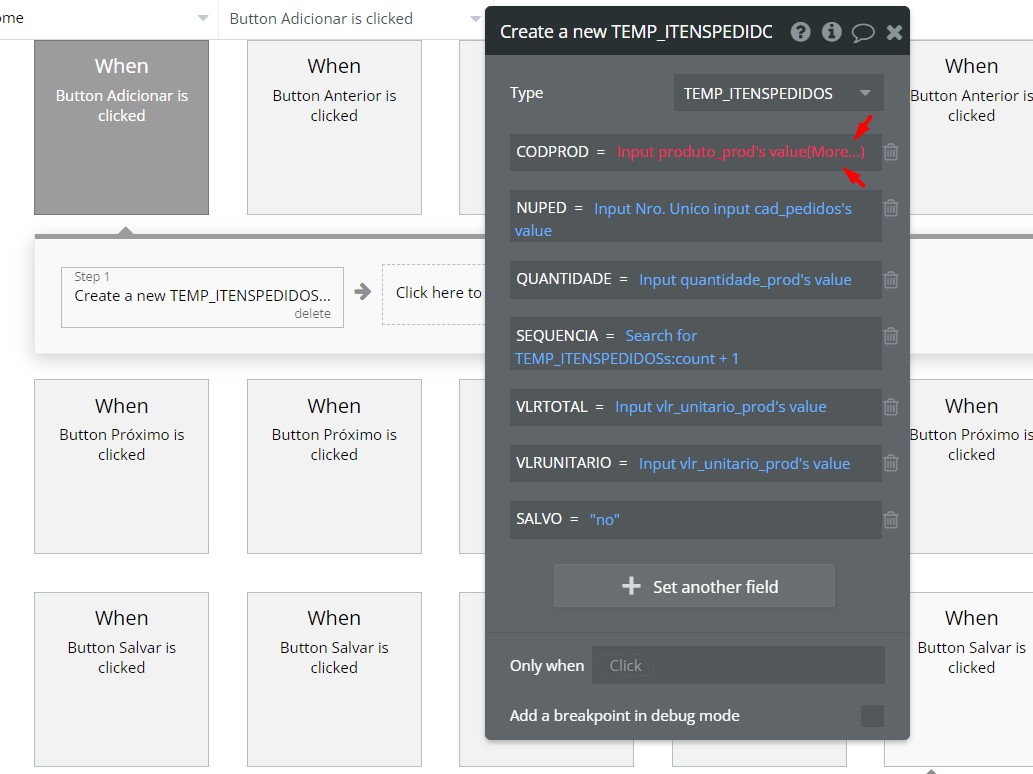
Task: Open the help question mark icon
Action: click(800, 32)
